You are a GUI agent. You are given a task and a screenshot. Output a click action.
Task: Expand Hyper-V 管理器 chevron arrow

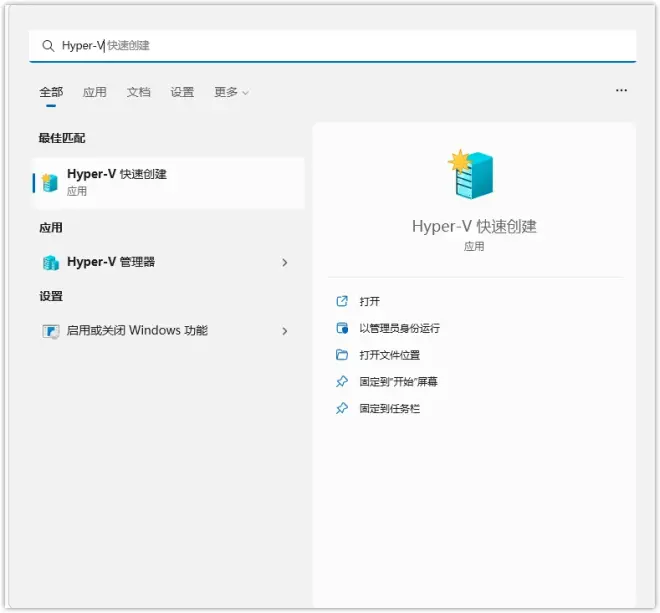pos(285,262)
